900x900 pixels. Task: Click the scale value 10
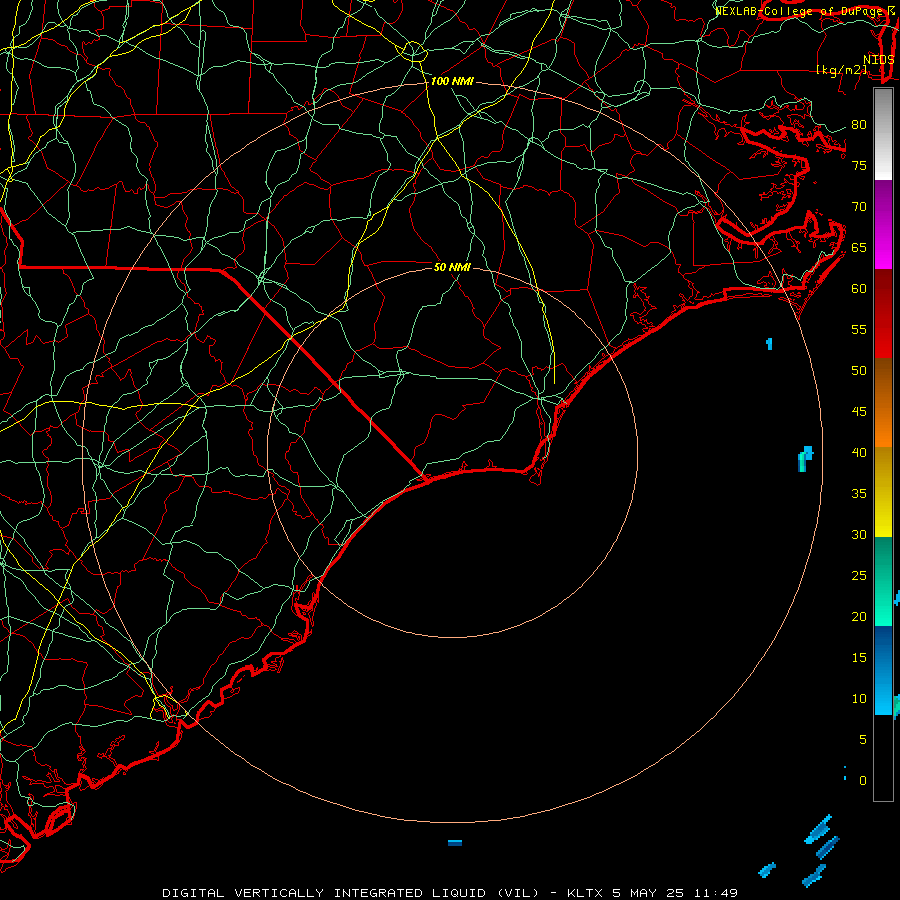pyautogui.click(x=859, y=699)
